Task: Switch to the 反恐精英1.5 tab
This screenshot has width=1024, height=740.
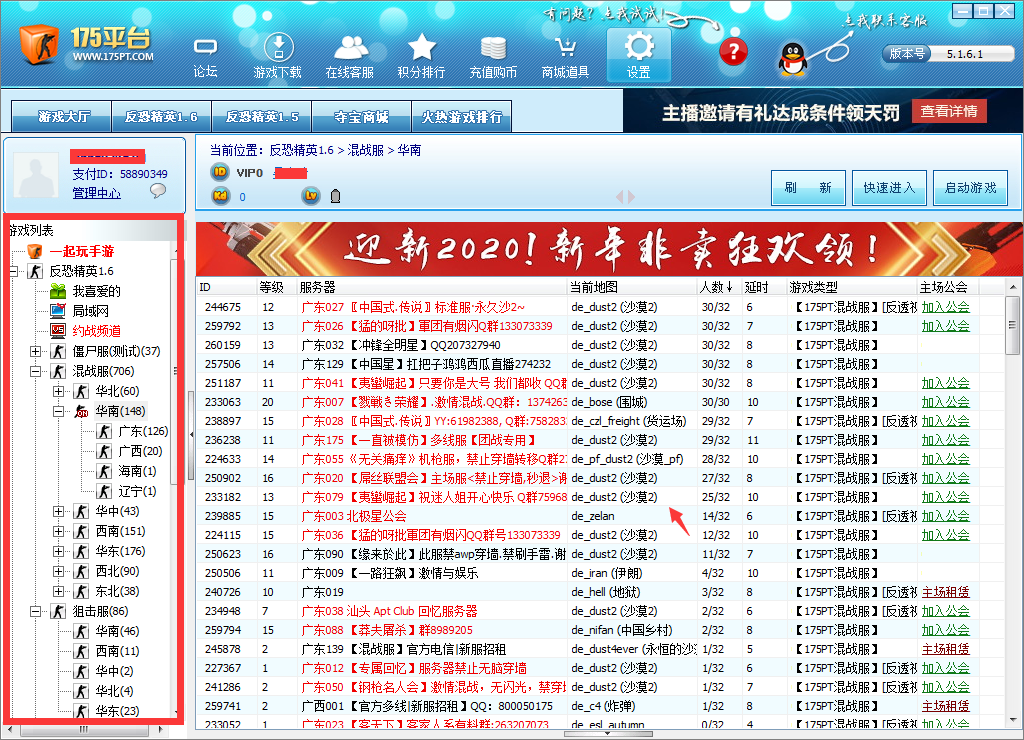Action: coord(260,115)
